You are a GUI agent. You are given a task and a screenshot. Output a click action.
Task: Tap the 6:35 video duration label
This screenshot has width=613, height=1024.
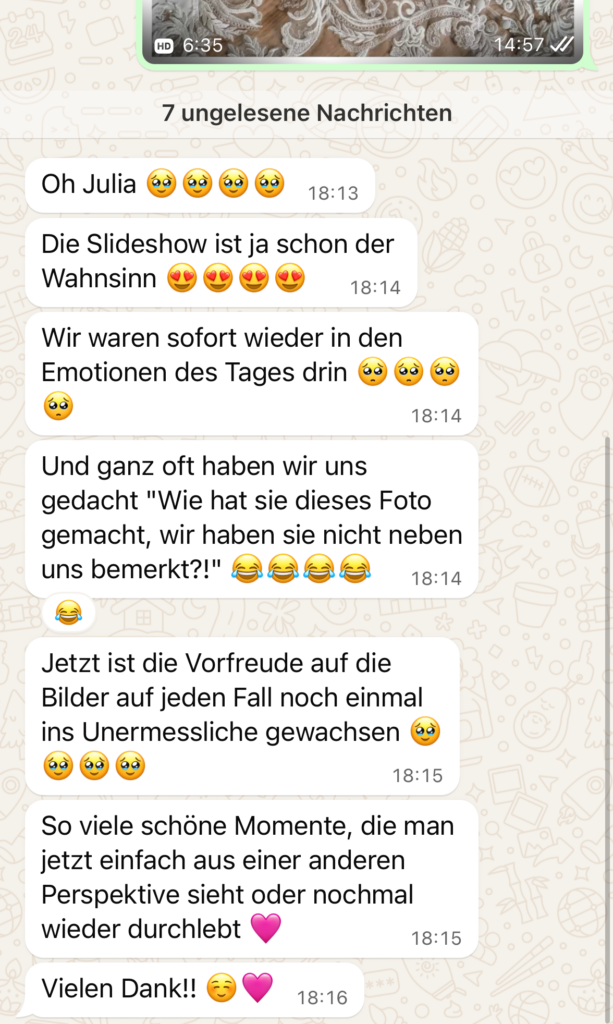click(202, 45)
